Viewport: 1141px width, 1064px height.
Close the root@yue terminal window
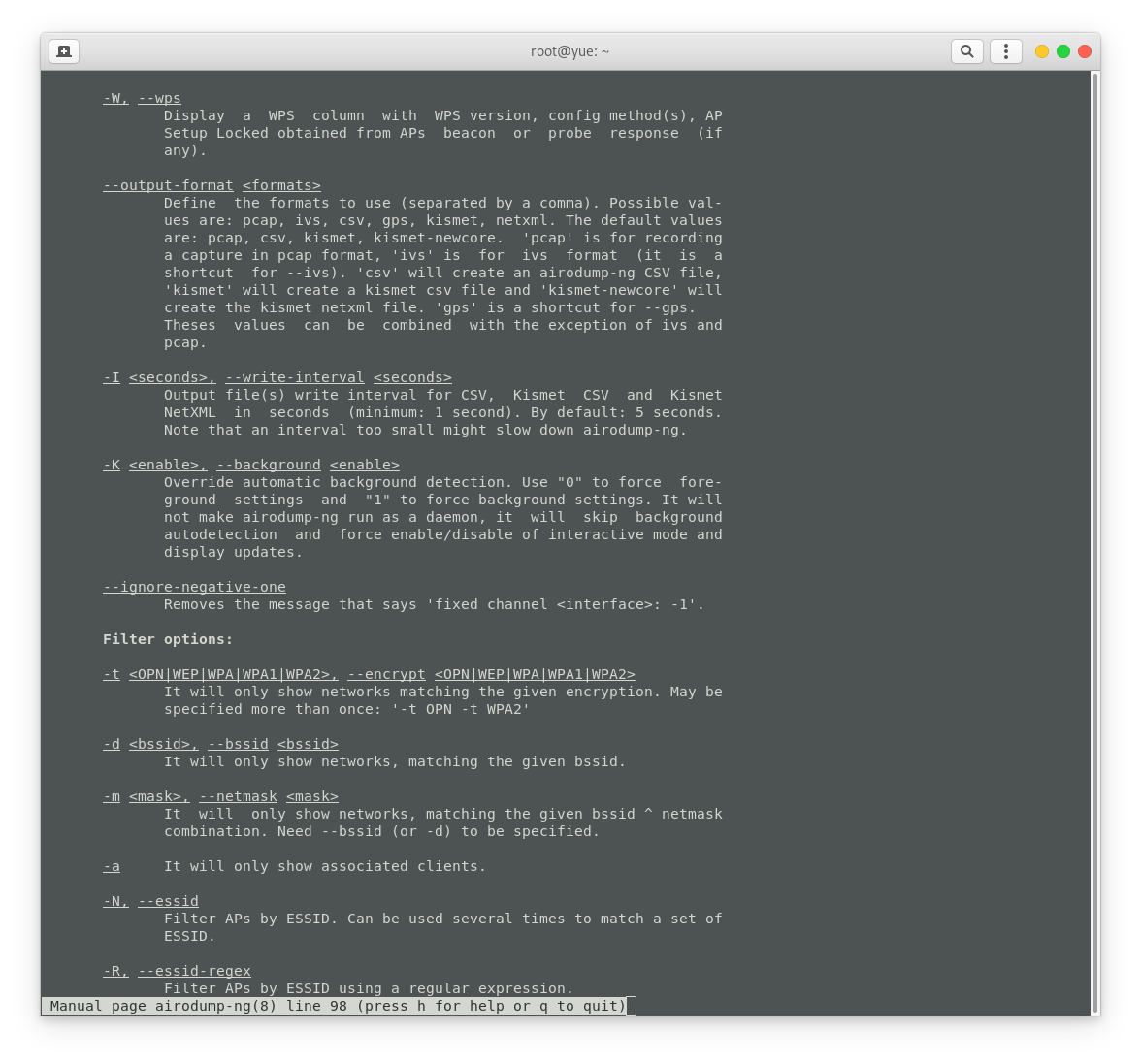[1085, 51]
